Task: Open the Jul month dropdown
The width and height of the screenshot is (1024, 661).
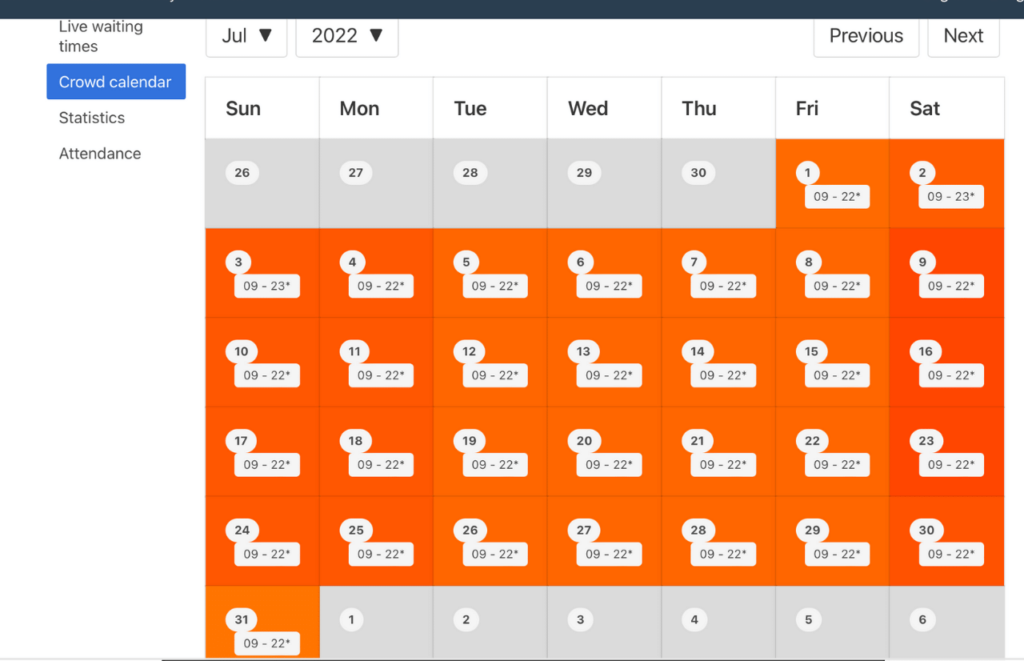Action: [x=246, y=36]
